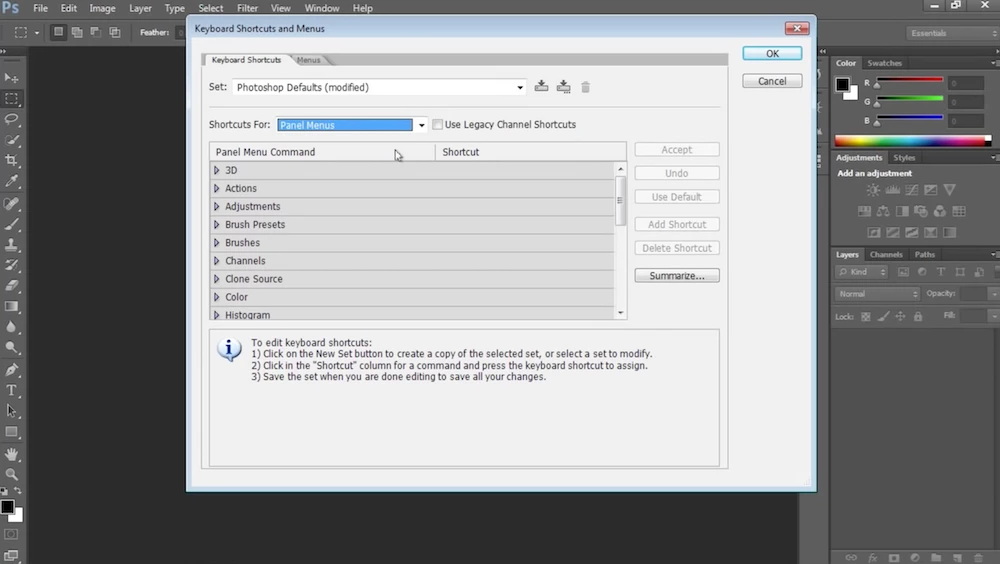Select the Gradient tool

11,306
